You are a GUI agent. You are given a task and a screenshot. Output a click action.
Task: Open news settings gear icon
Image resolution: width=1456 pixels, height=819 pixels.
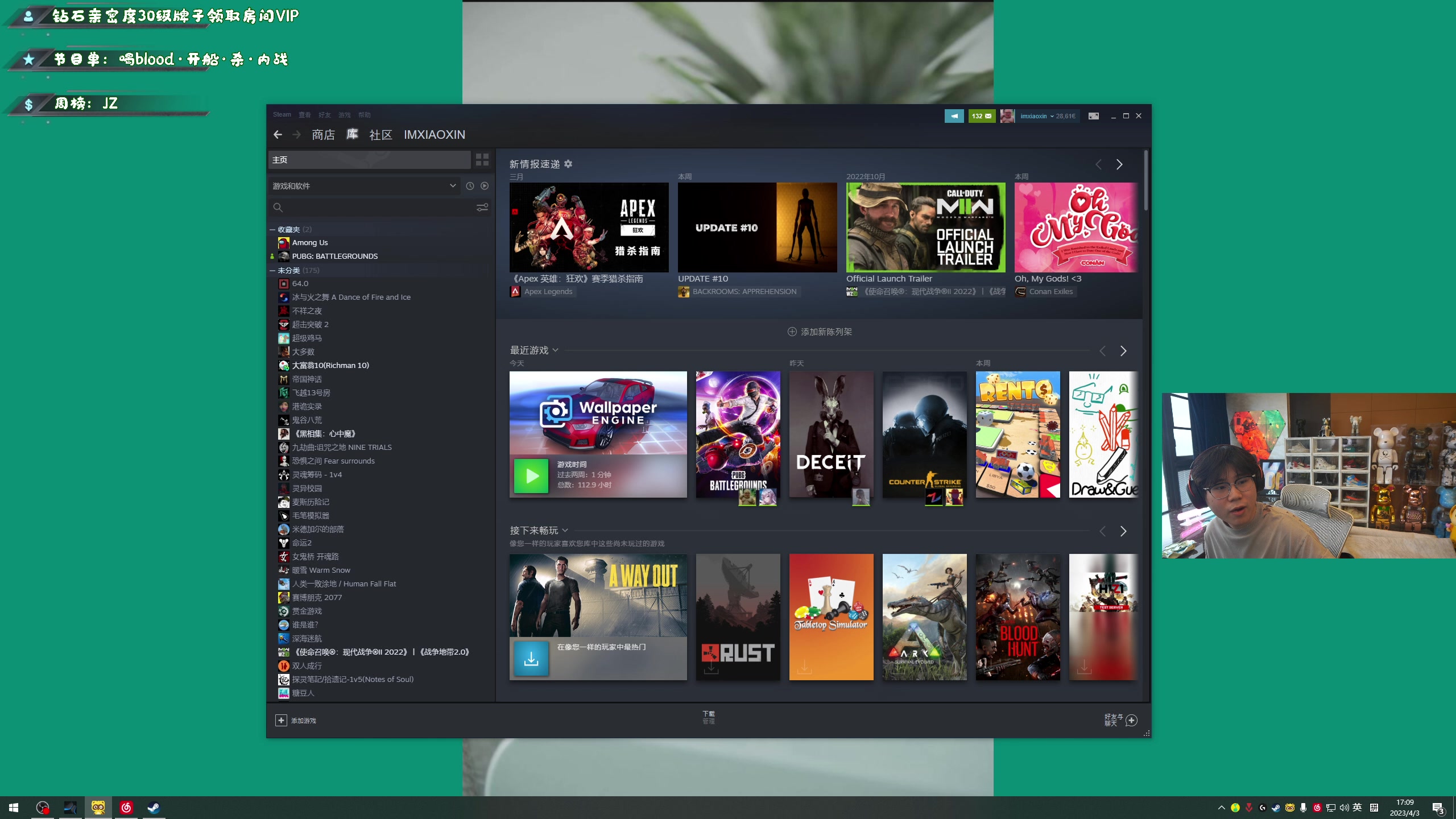click(568, 164)
